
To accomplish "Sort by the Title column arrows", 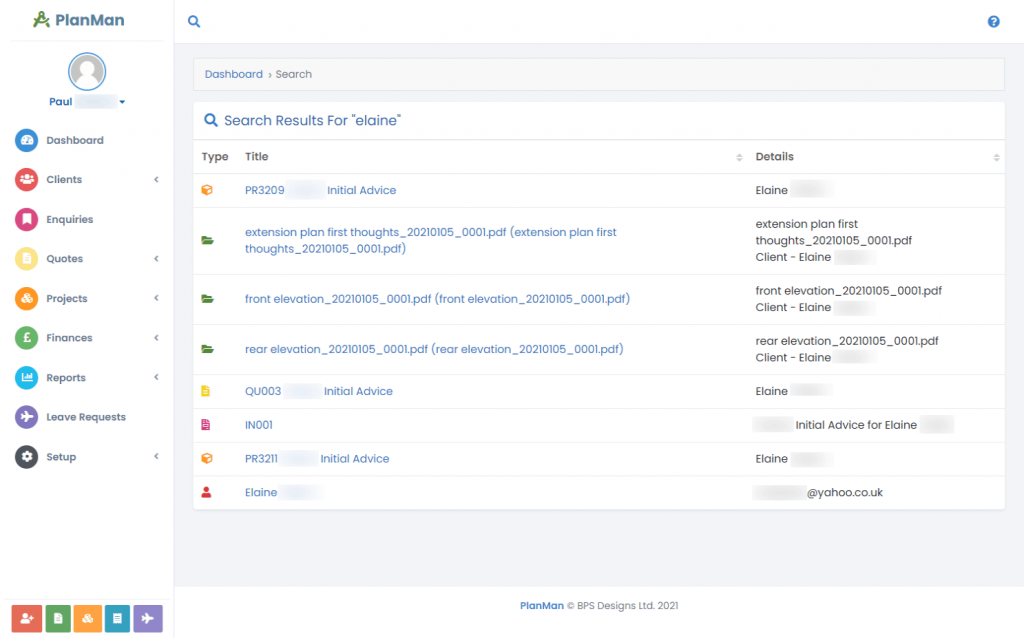I will [x=739, y=157].
